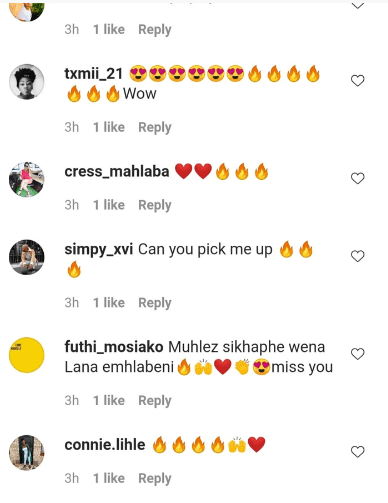Image resolution: width=388 pixels, height=503 pixels.
Task: Open connie.lihle's profile picture
Action: (27, 453)
